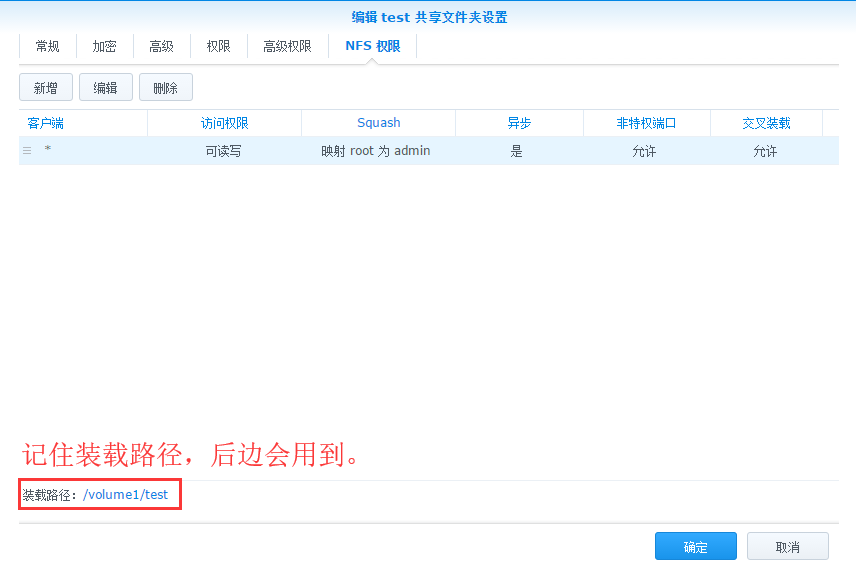The width and height of the screenshot is (856, 566).
Task: Sort by 访问权限 column header
Action: [224, 123]
